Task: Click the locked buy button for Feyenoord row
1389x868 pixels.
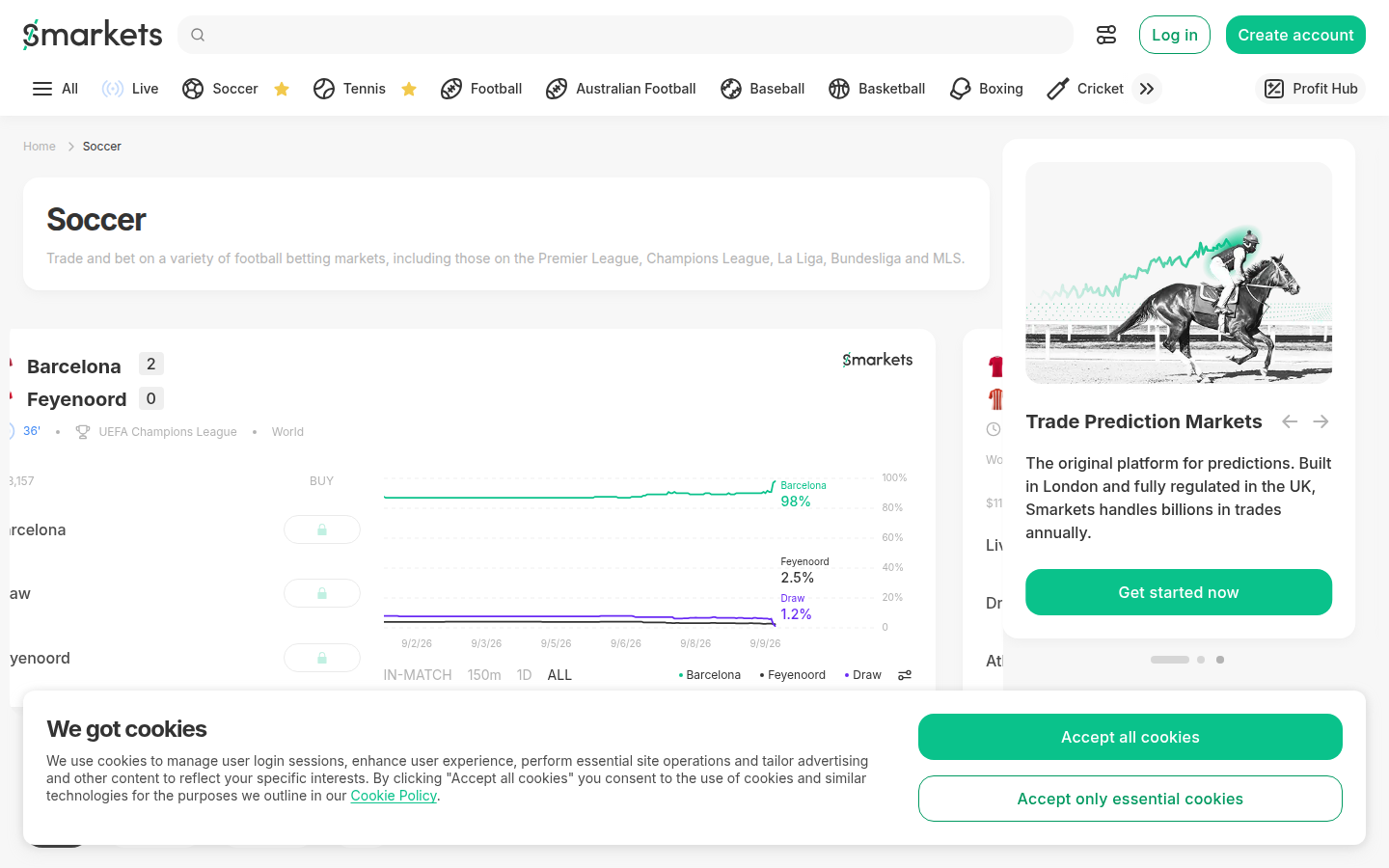Action: pyautogui.click(x=322, y=658)
